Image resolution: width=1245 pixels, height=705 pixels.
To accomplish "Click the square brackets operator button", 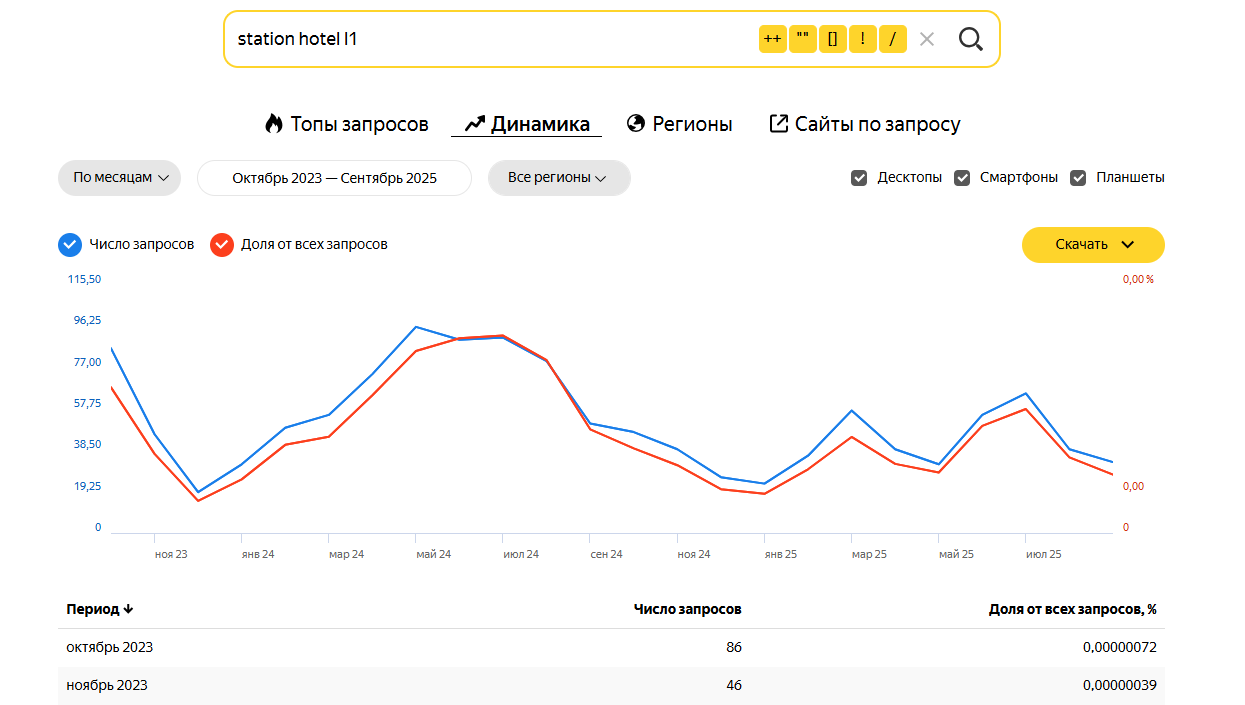I will pos(832,39).
